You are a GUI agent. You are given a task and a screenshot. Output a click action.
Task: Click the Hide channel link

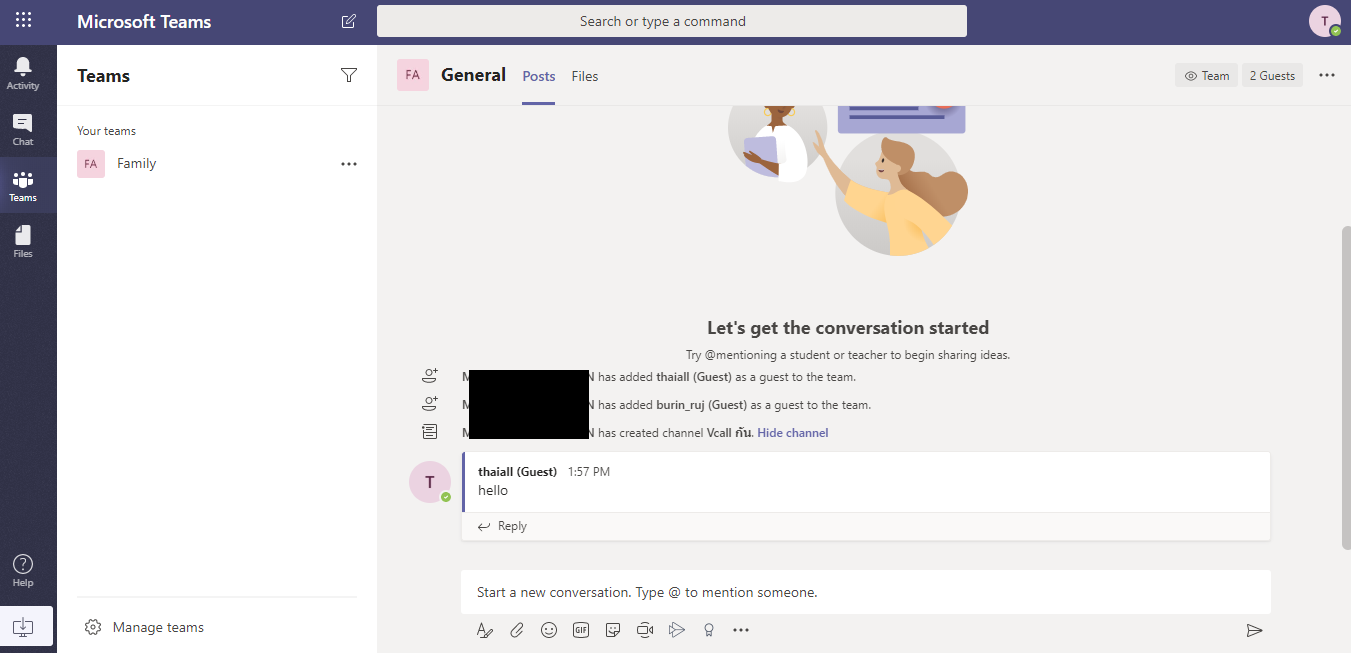(792, 433)
